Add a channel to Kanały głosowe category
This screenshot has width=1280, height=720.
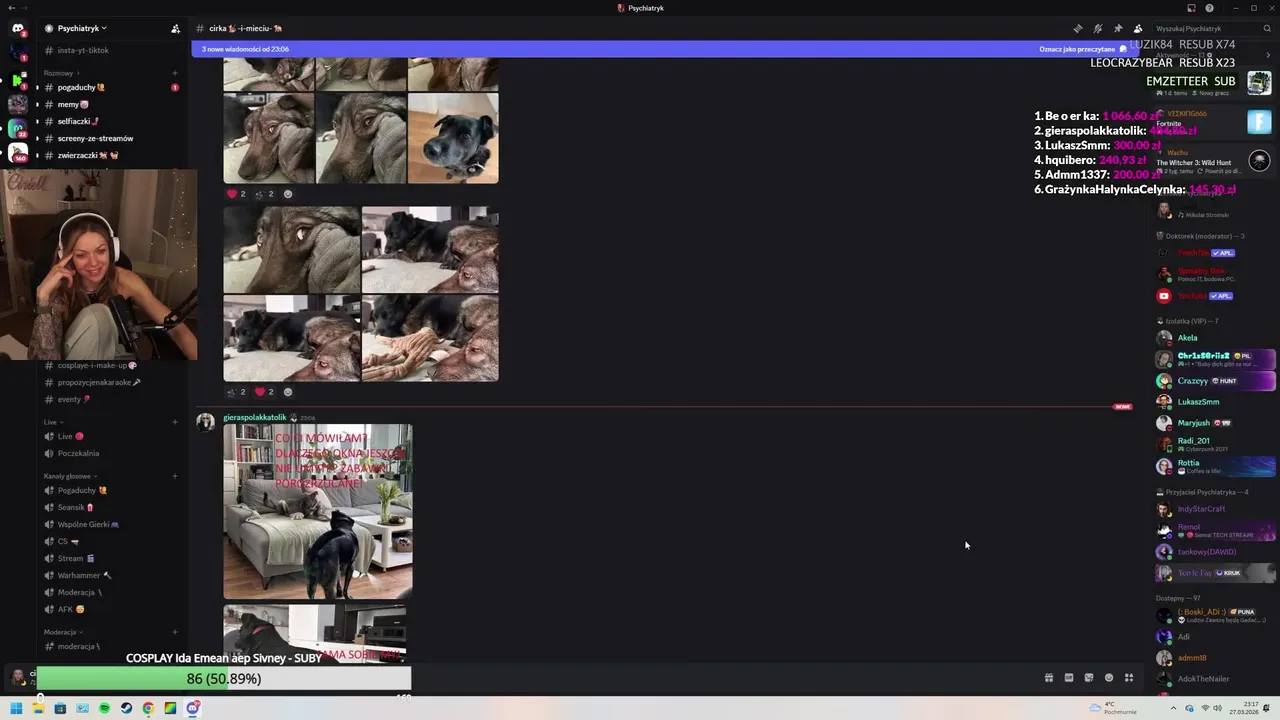[x=175, y=476]
